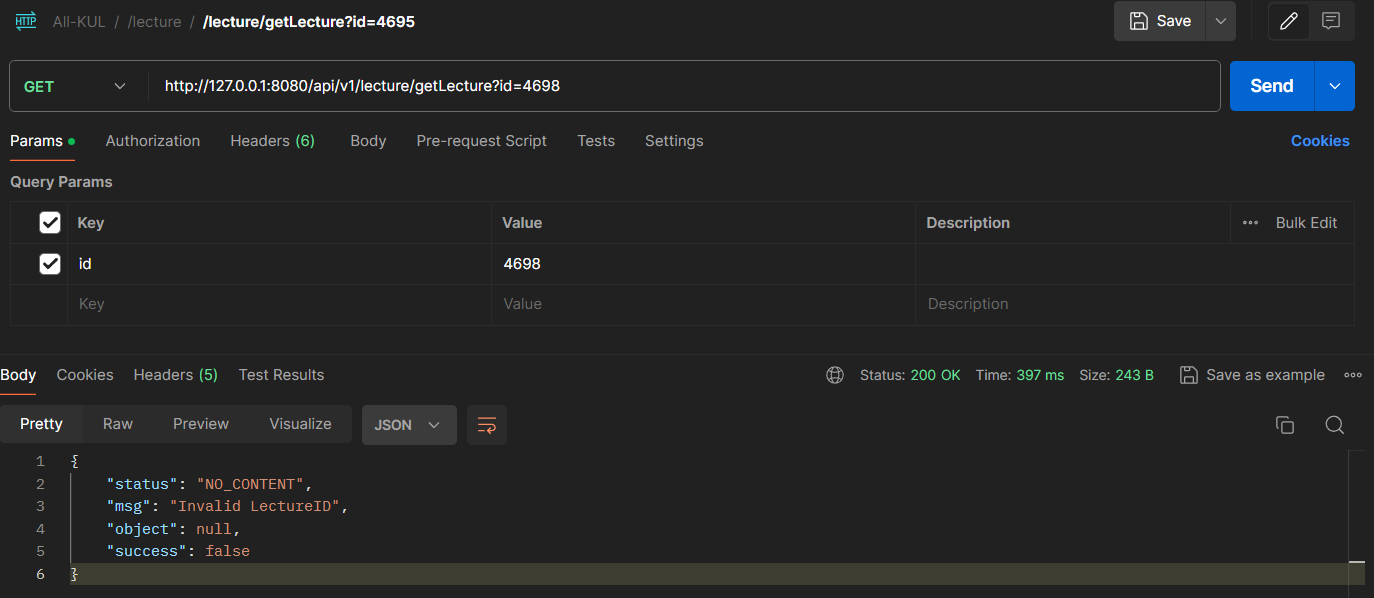Screen dimensions: 1374x598
Task: Copy response body with copy icon
Action: tap(1285, 425)
